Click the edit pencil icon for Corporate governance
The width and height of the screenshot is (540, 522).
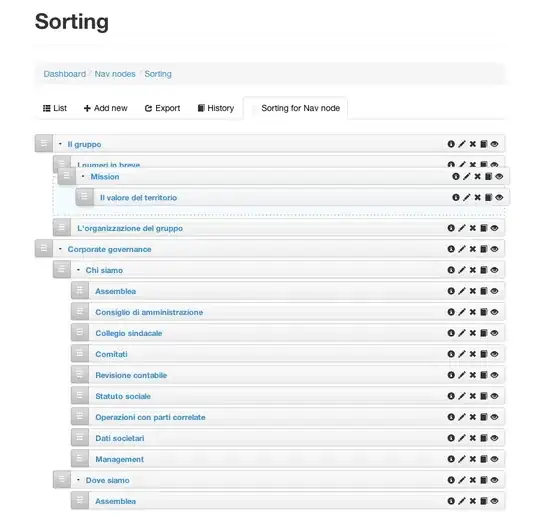pos(462,249)
